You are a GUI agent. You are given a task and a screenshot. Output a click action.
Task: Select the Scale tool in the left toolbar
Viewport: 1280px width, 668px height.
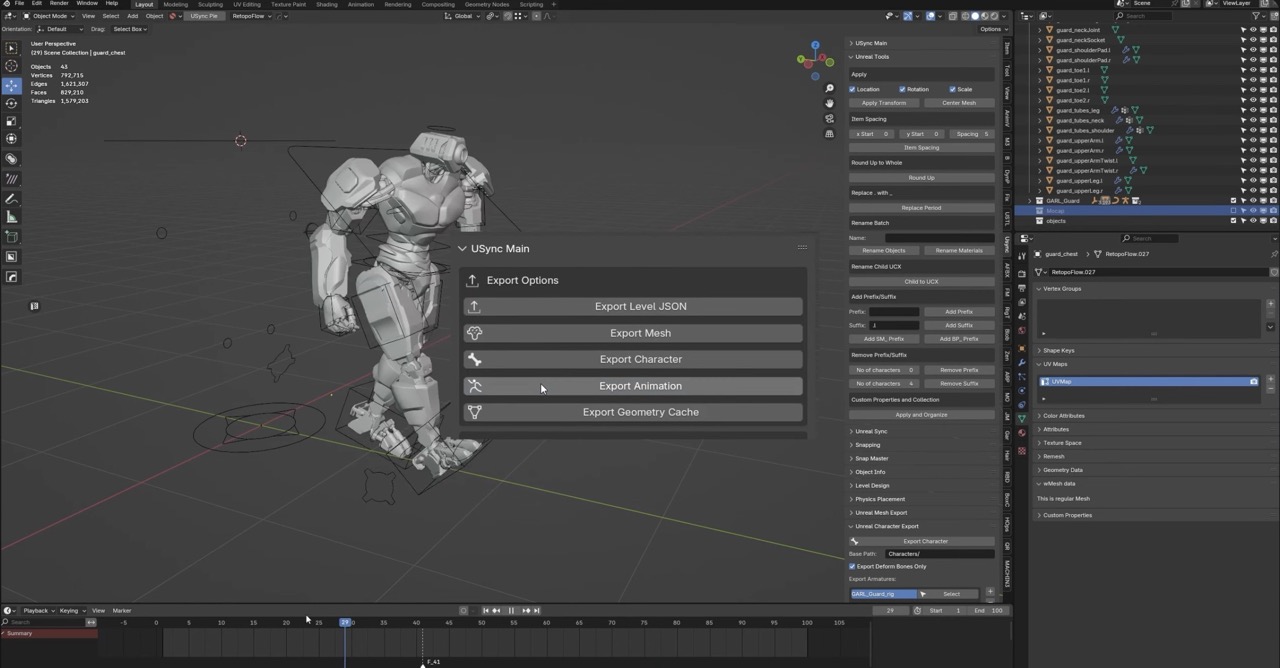pyautogui.click(x=11, y=121)
